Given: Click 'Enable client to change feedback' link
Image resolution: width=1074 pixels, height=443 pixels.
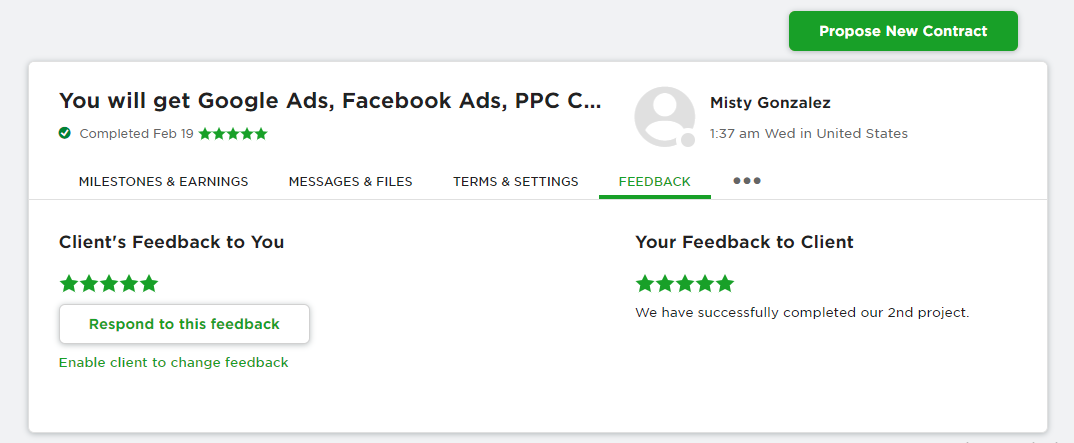Looking at the screenshot, I should (x=173, y=362).
